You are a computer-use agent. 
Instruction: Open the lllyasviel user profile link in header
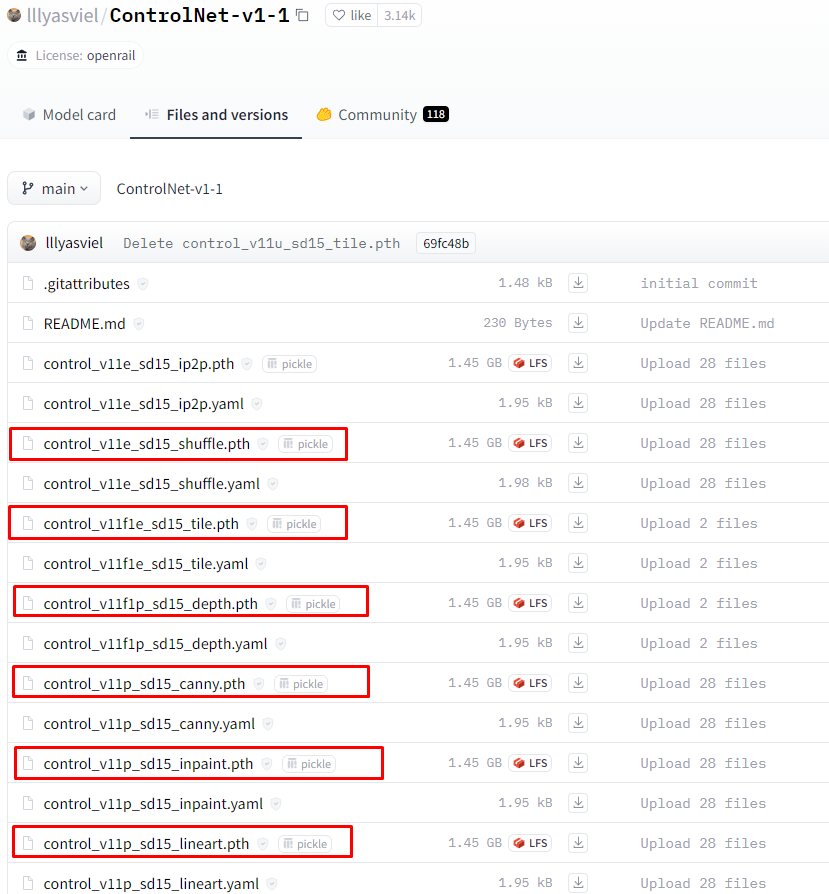[x=61, y=16]
